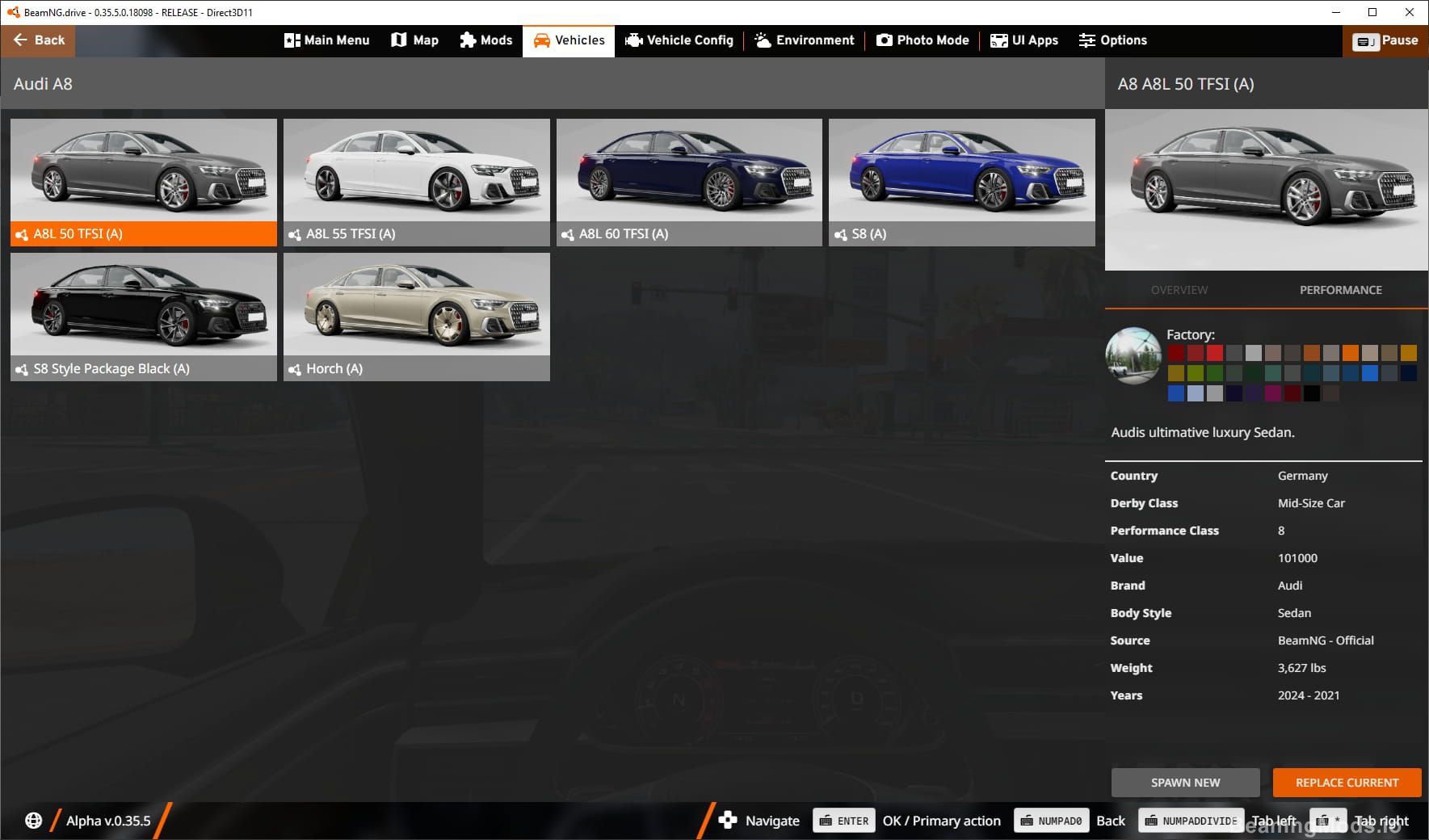Click the Performance Class value '8'
Image resolution: width=1429 pixels, height=840 pixels.
coord(1281,531)
